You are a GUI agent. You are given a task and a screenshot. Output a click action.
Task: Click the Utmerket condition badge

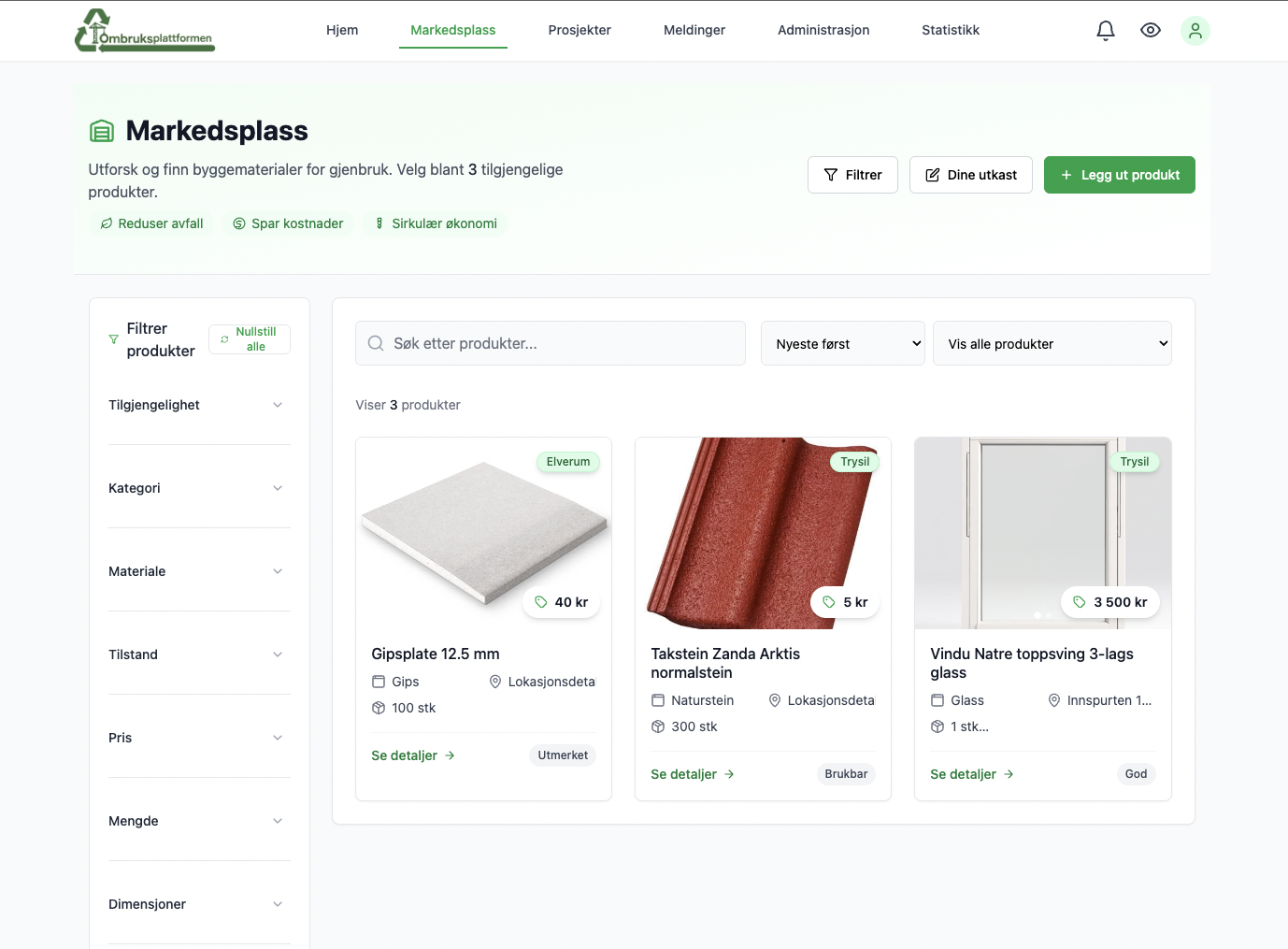pos(563,755)
